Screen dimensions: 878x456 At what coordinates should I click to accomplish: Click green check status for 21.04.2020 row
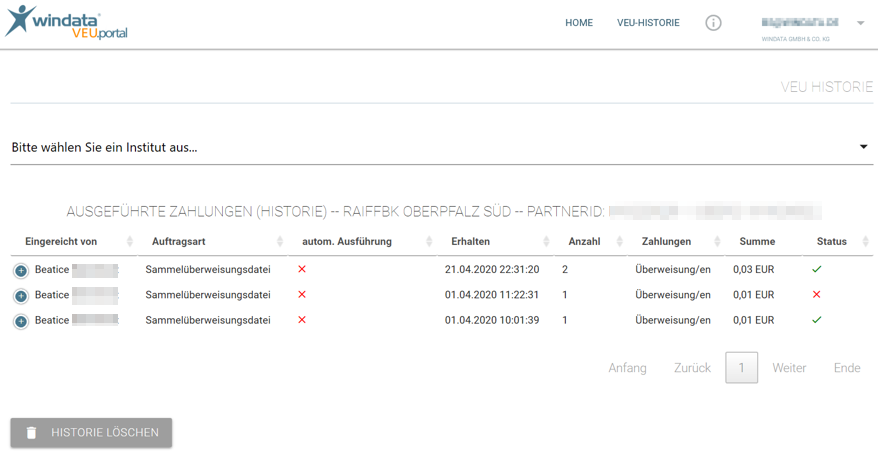(x=816, y=269)
